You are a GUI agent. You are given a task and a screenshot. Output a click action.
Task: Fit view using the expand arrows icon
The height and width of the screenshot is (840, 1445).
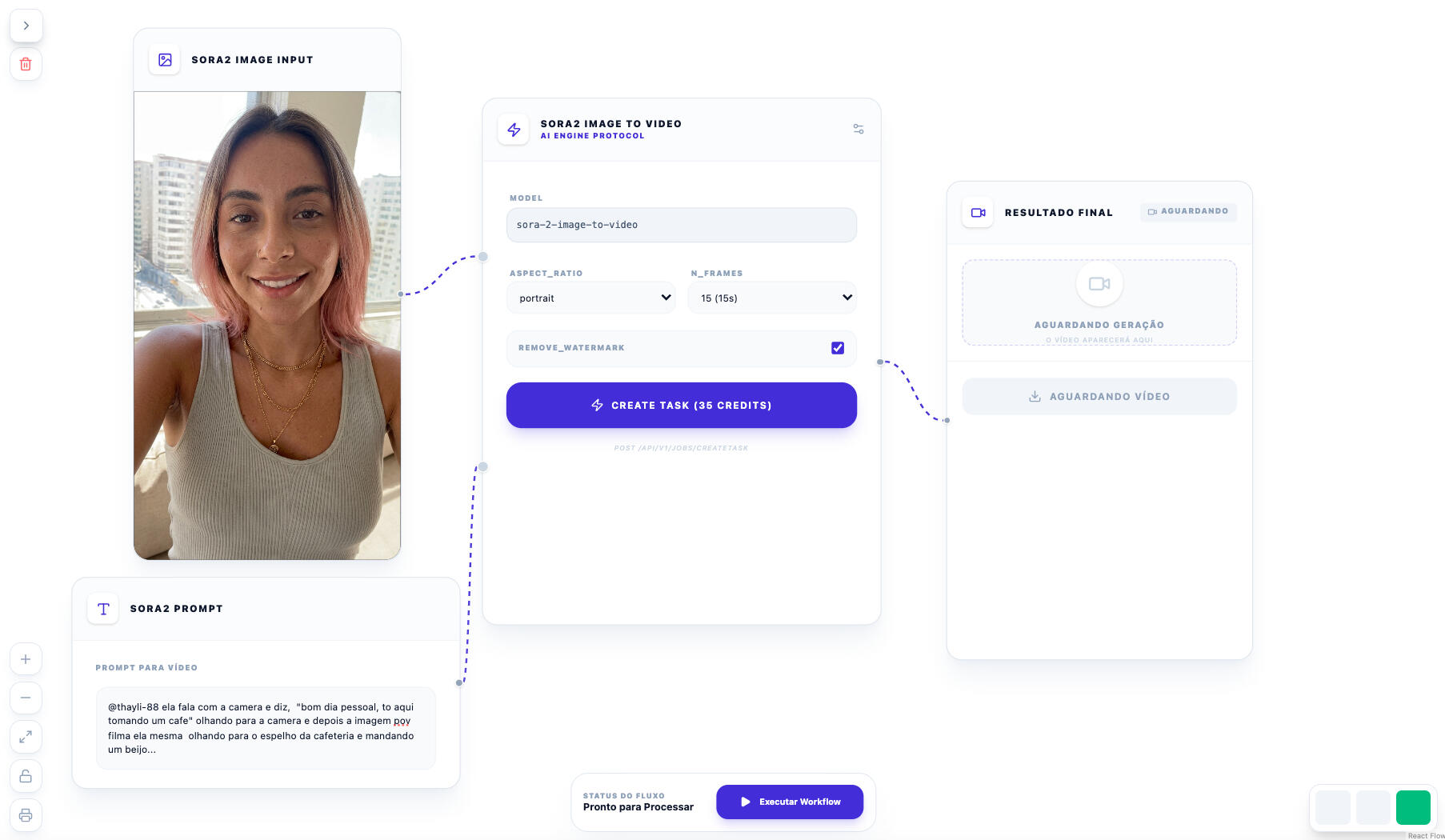[26, 737]
